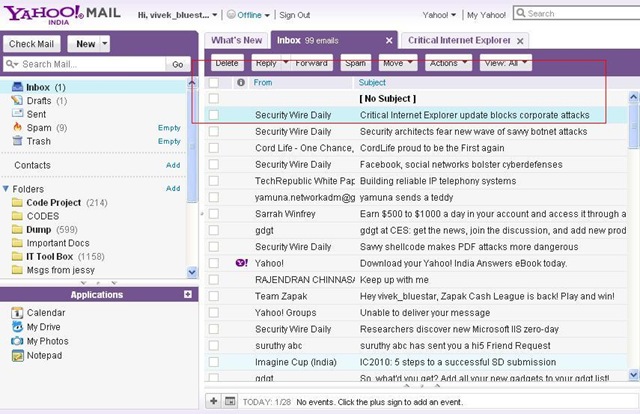The image size is (640, 414).
Task: Click the CODES folder icon
Action: (17, 216)
